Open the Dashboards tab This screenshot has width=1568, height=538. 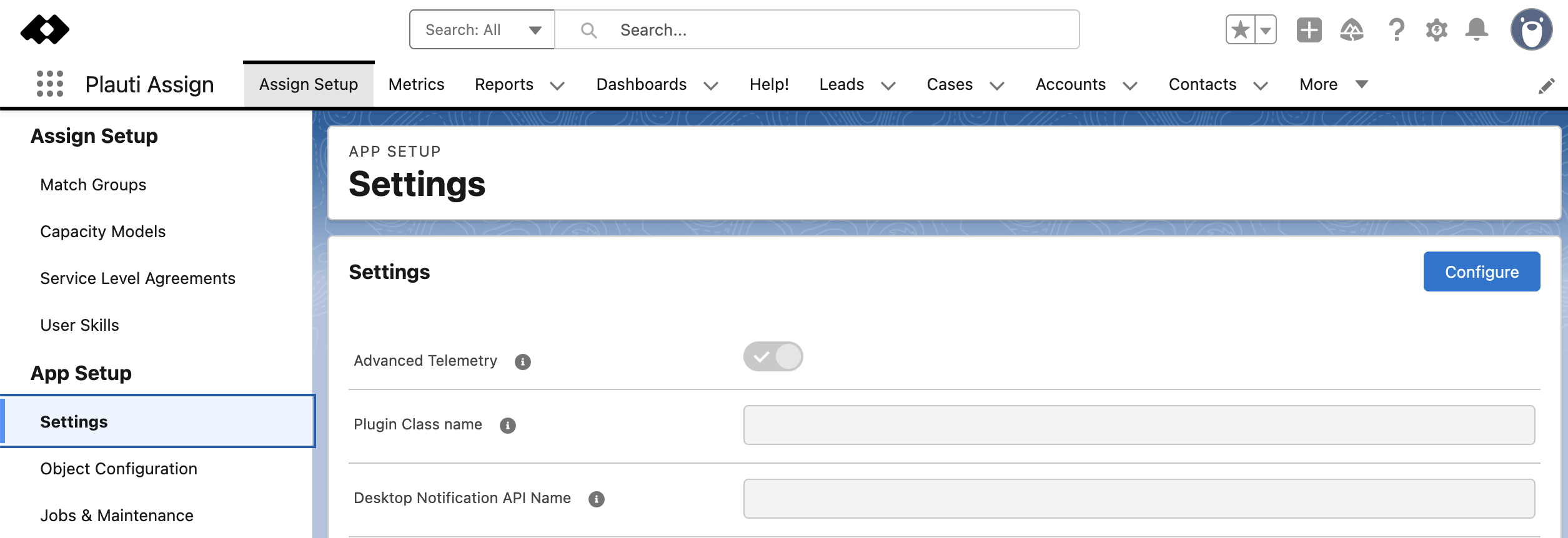[x=642, y=84]
